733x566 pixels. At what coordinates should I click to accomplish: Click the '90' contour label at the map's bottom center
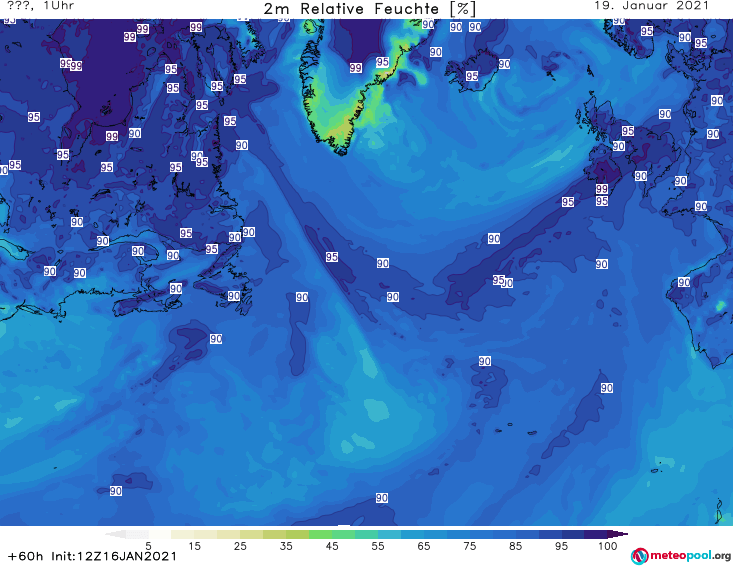tap(382, 498)
